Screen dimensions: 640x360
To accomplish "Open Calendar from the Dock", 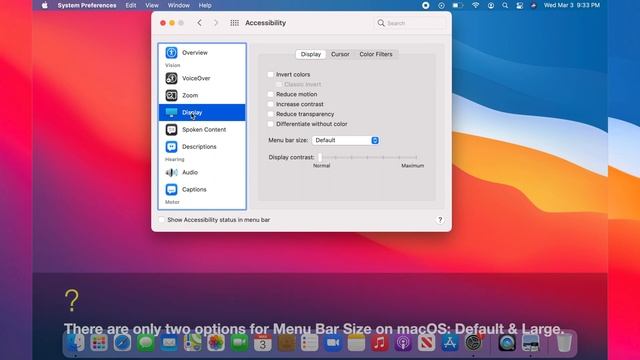I will [x=262, y=343].
